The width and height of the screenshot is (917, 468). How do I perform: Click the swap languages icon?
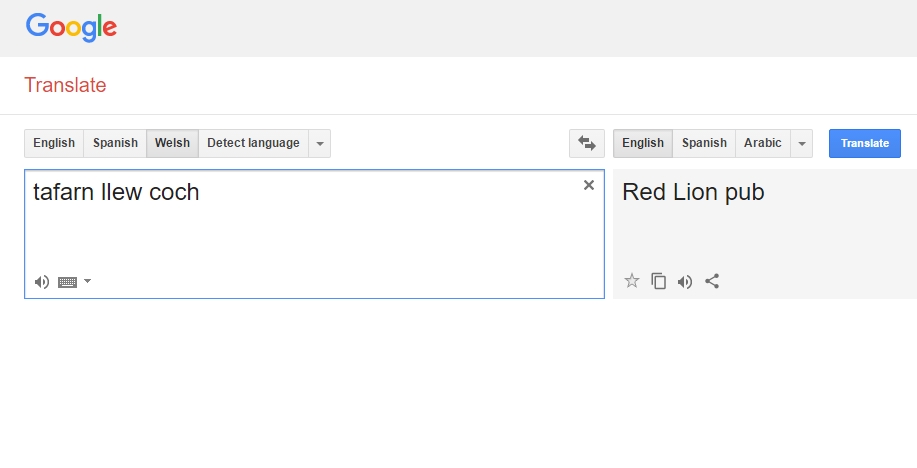pyautogui.click(x=587, y=143)
